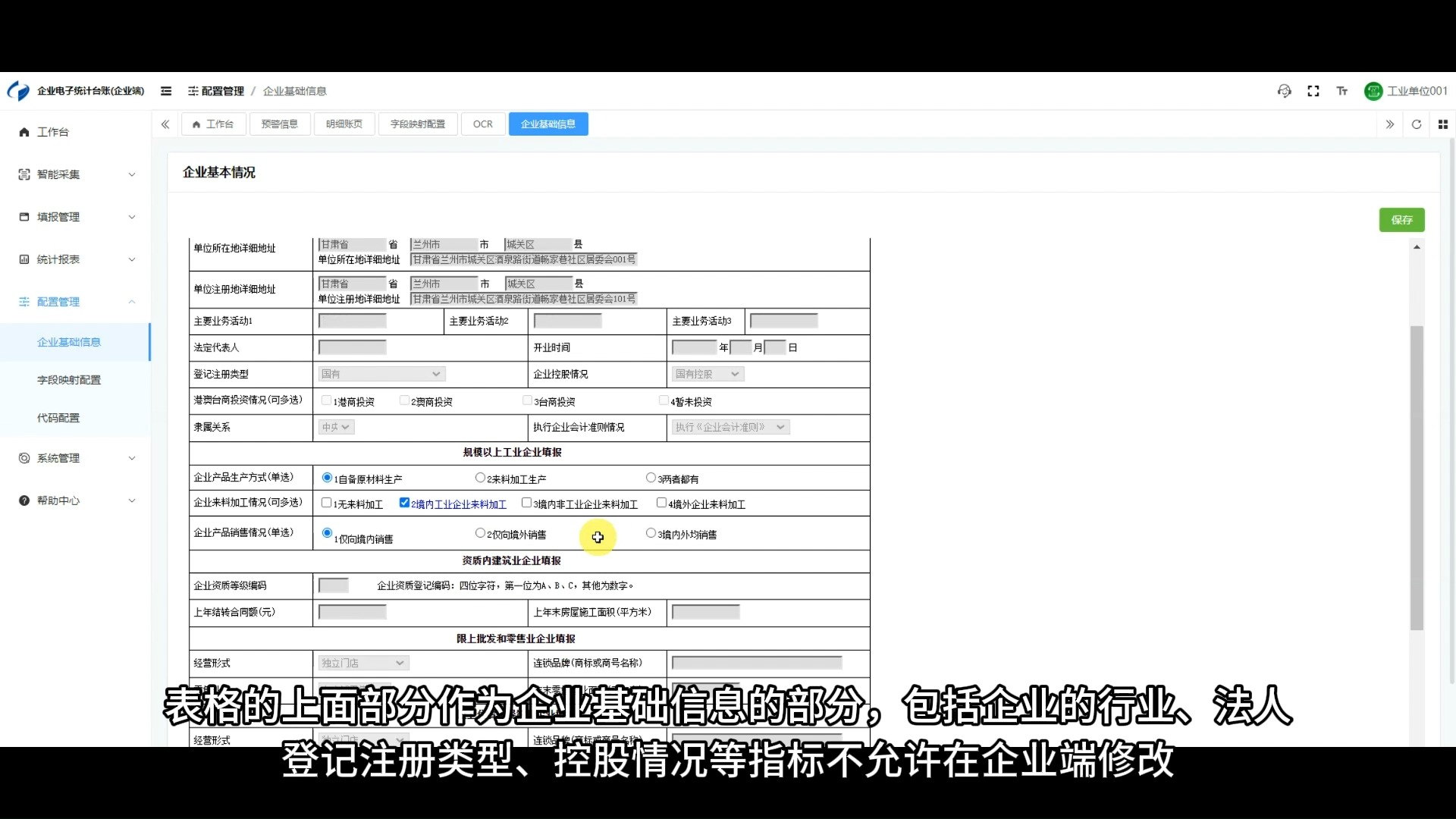Click the 上年结转合同额 input field
Image resolution: width=1456 pixels, height=819 pixels.
353,612
